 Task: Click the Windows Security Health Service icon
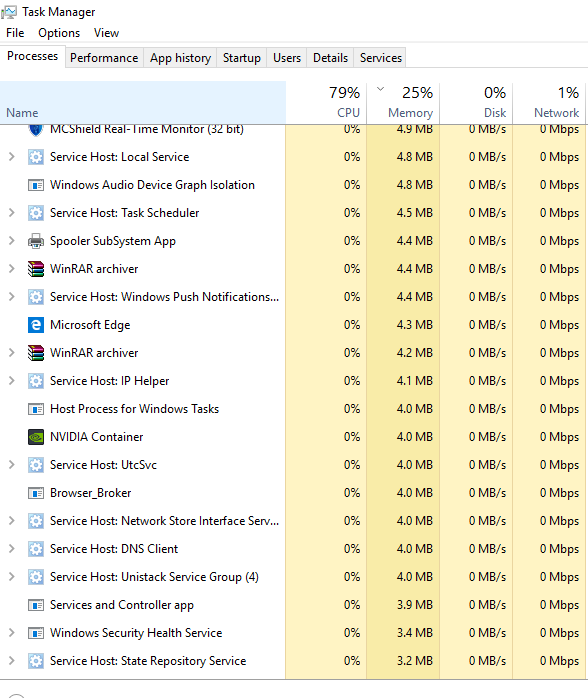point(36,633)
